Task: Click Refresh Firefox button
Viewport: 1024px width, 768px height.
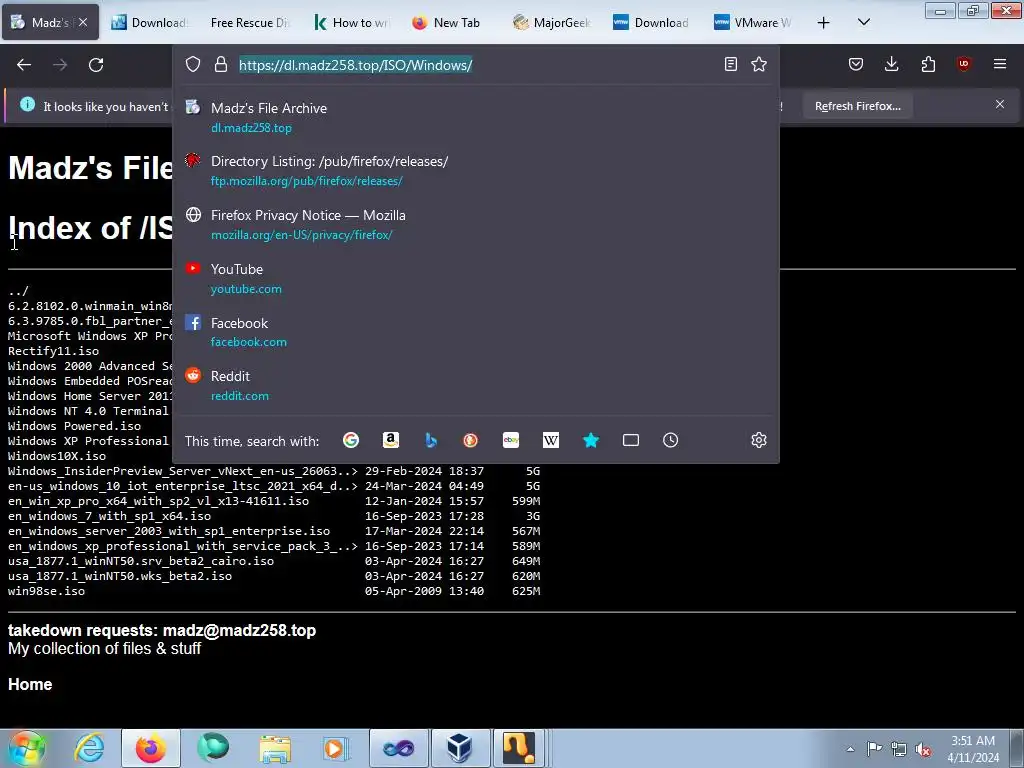Action: [x=857, y=106]
